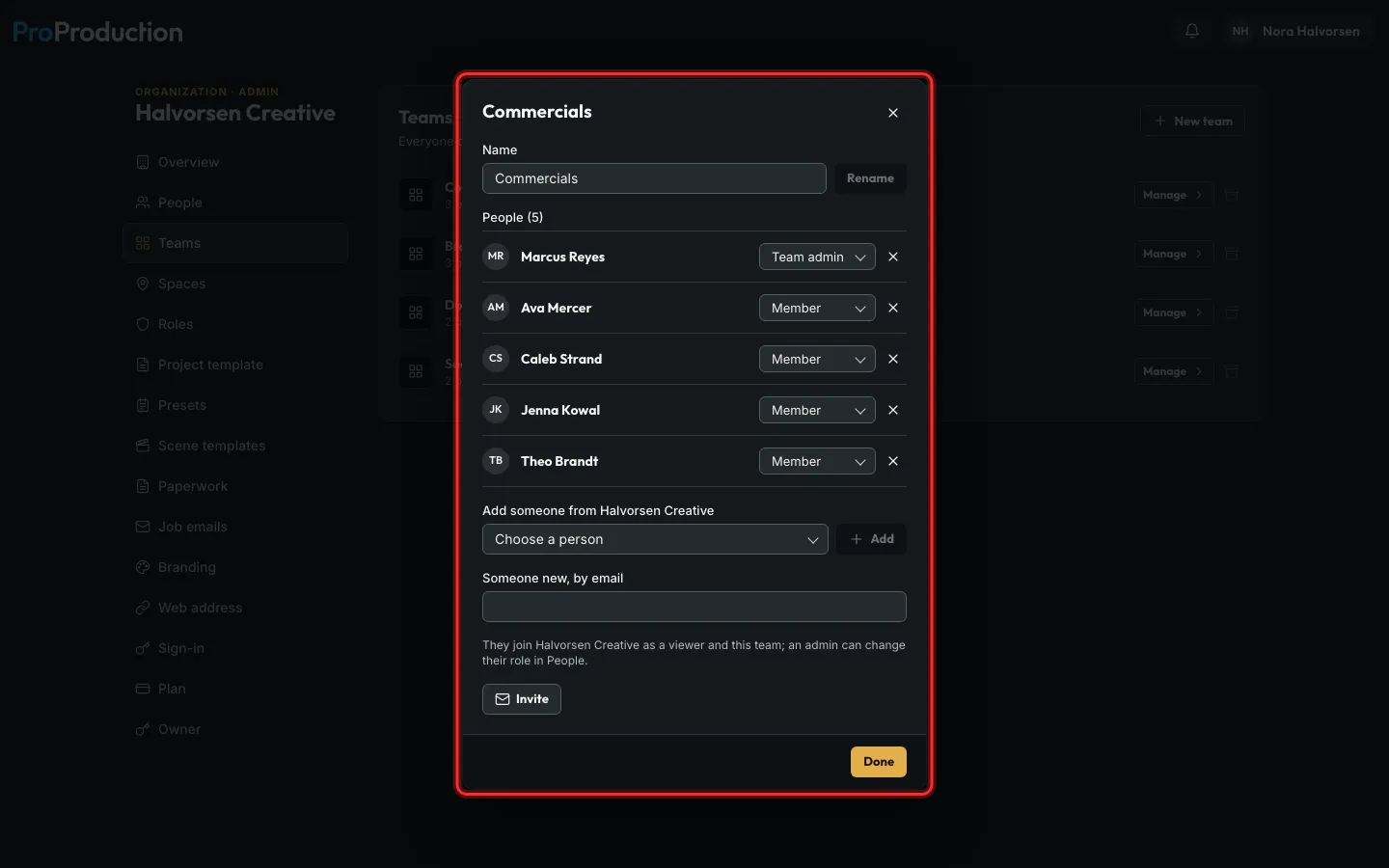
Task: Close the Commercials dialog with the X
Action: 893,113
